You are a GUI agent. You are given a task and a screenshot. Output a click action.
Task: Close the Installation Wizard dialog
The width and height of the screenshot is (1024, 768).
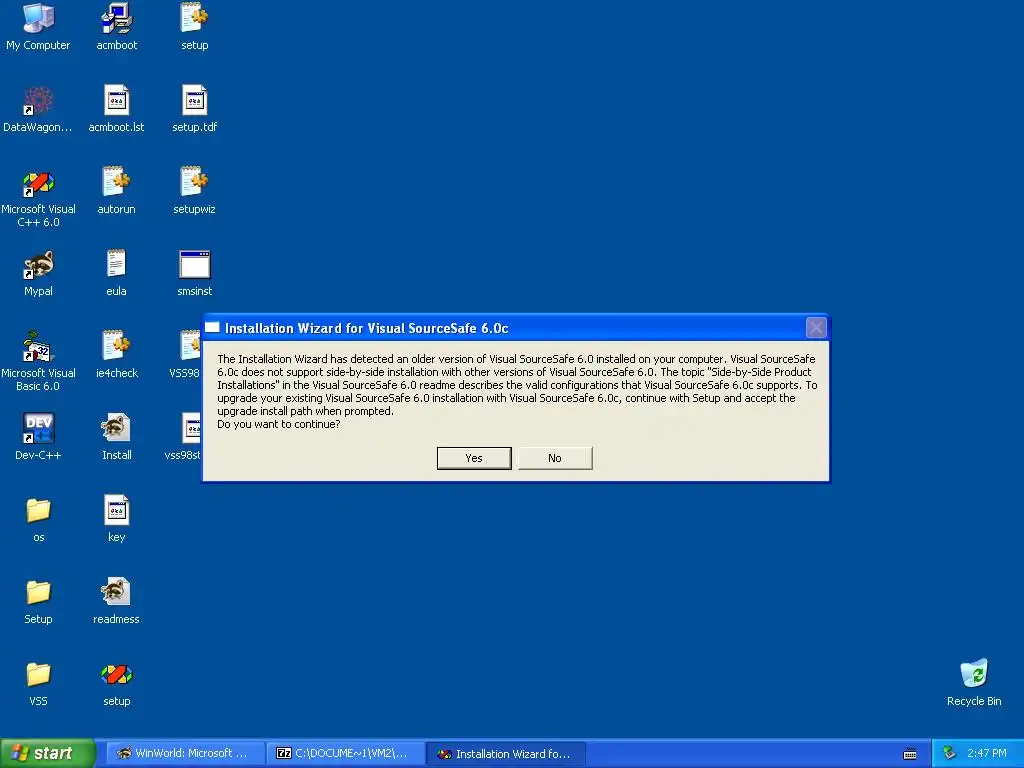[816, 327]
